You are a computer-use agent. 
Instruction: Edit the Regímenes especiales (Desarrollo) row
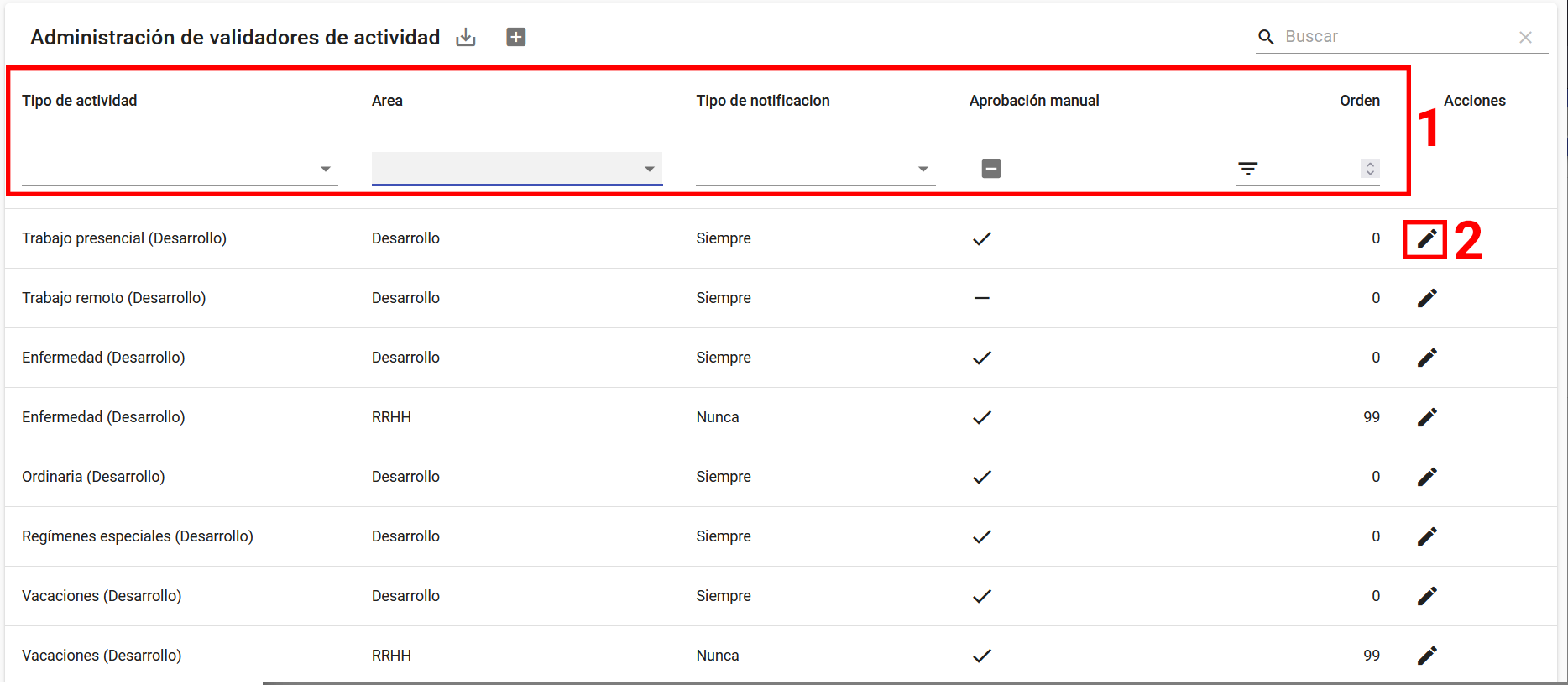[x=1426, y=536]
